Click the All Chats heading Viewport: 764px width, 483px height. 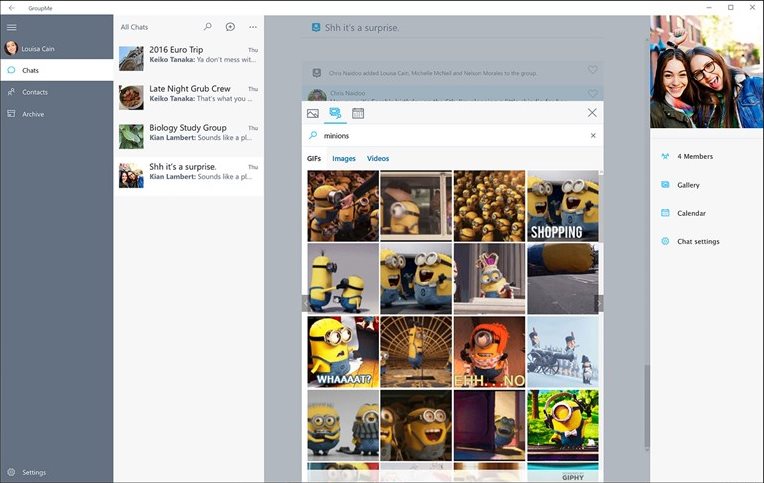tap(134, 27)
